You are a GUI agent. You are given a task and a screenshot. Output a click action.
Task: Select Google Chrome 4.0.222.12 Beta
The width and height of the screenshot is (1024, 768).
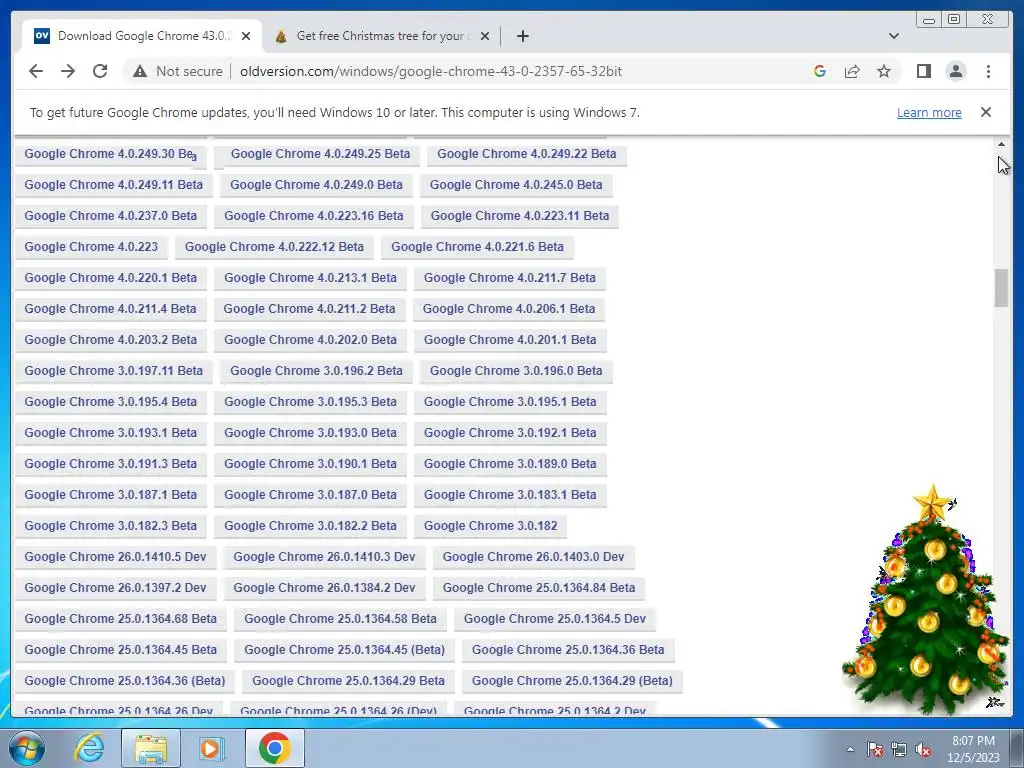click(x=274, y=247)
